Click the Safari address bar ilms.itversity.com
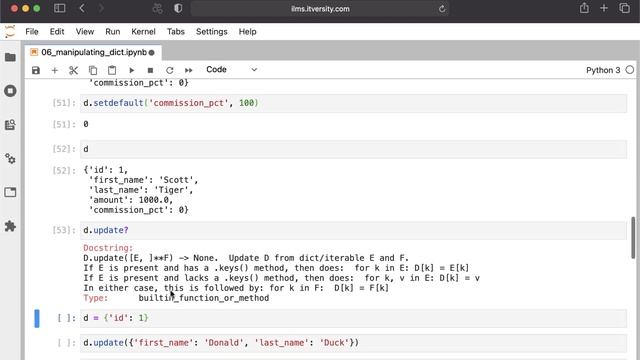This screenshot has height=360, width=640. click(x=320, y=9)
